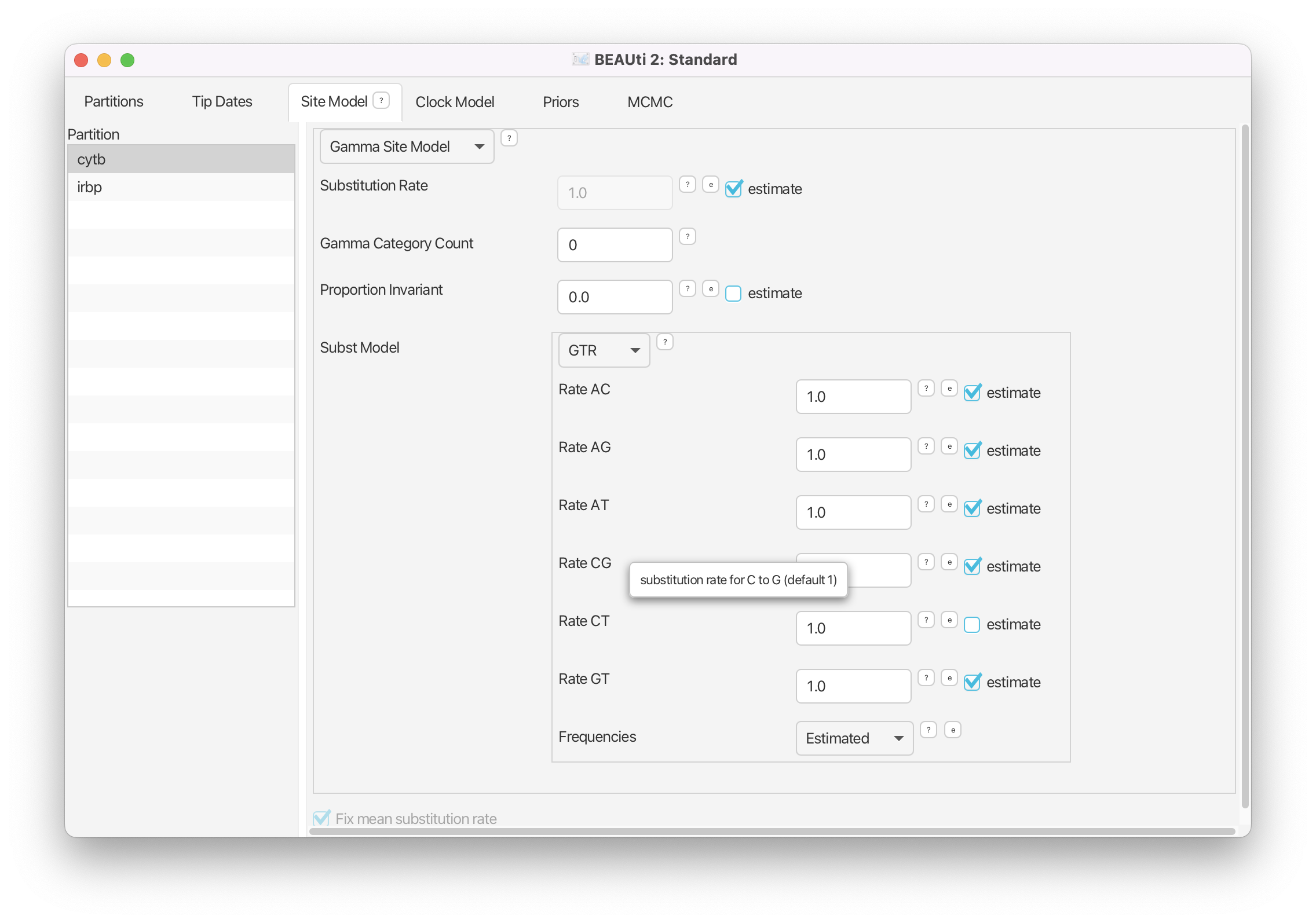1316x923 pixels.
Task: Click the Gamma Category Count input field
Action: pos(614,245)
